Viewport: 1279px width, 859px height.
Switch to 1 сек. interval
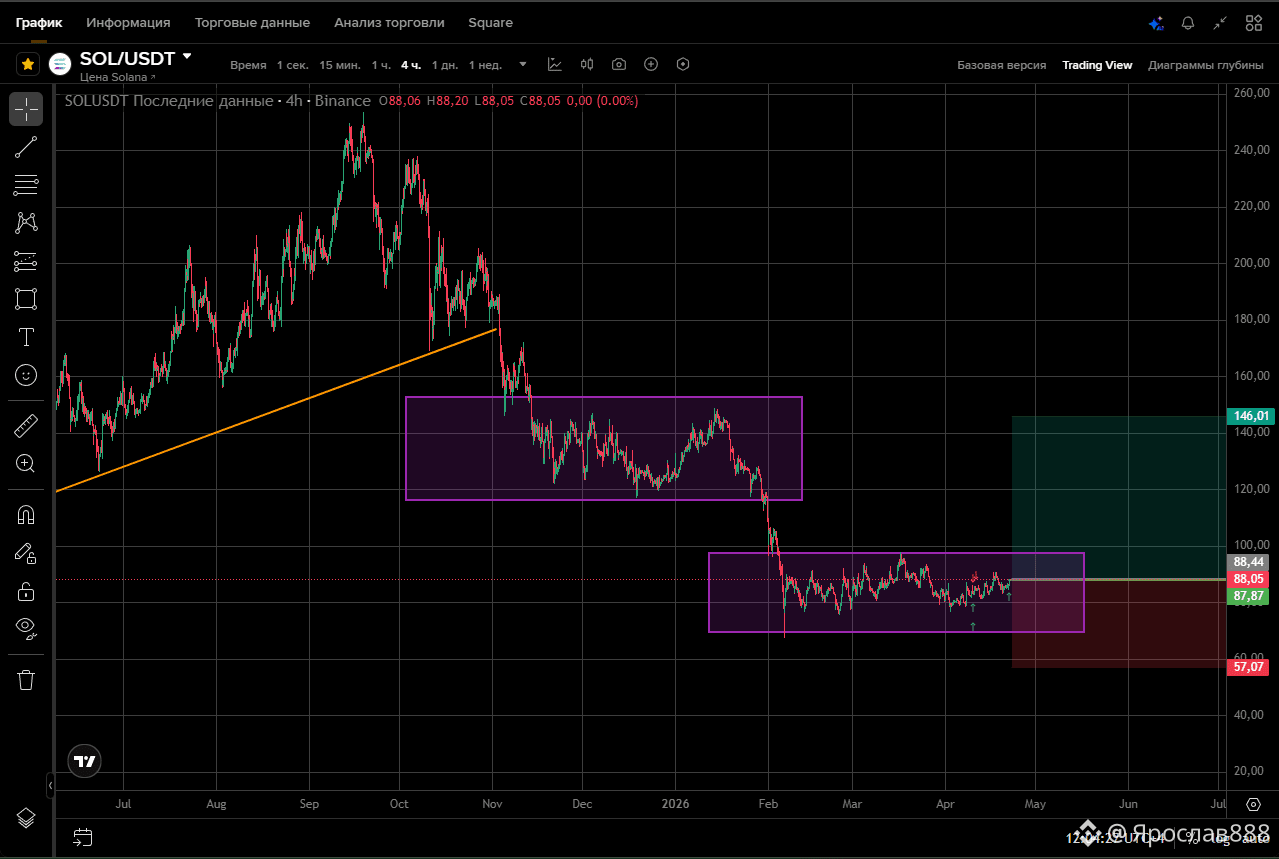point(293,65)
